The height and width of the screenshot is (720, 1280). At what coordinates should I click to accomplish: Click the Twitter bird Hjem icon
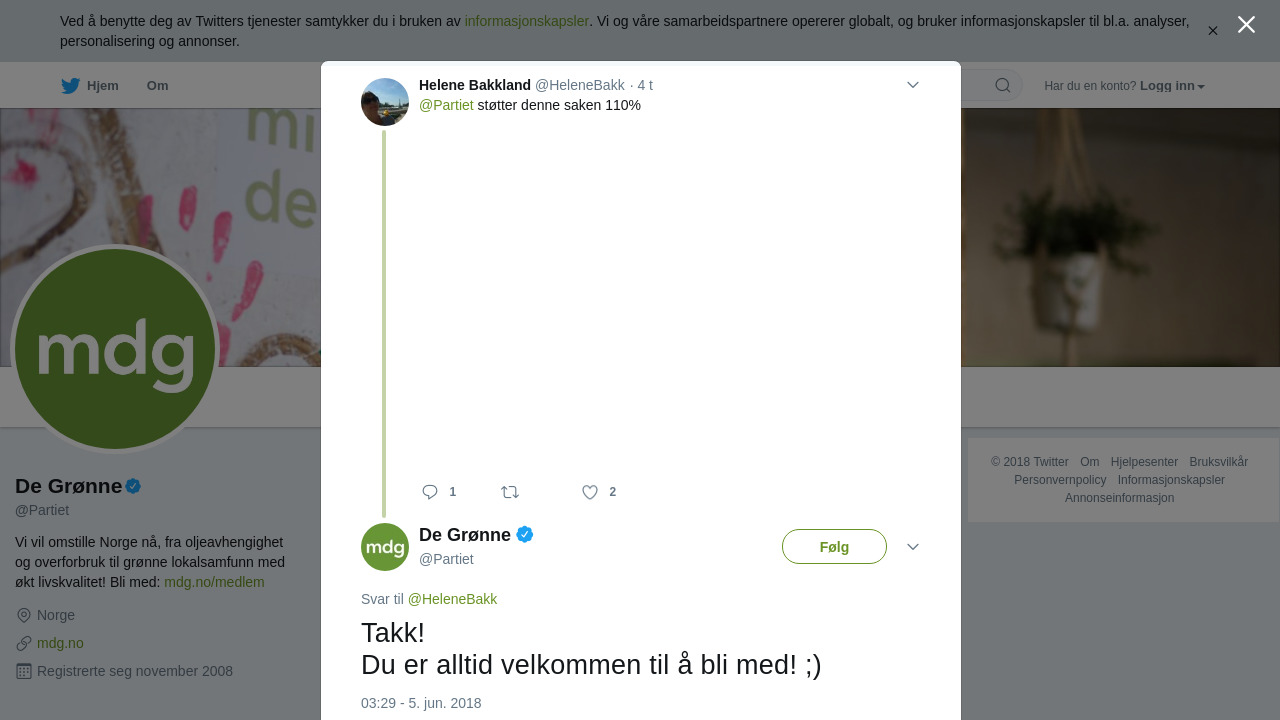pos(70,86)
